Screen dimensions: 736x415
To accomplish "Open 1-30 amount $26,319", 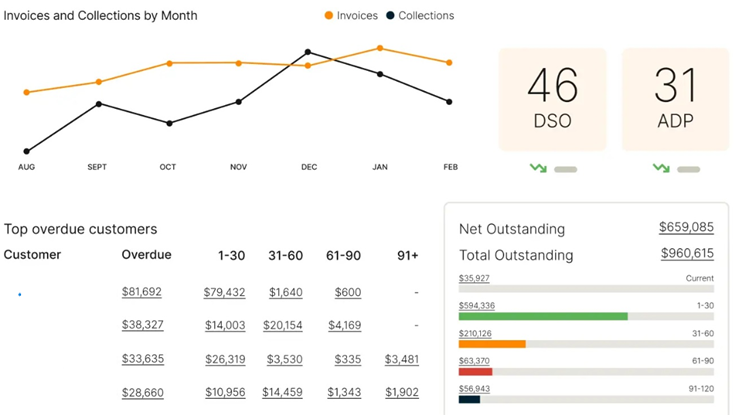I will [x=225, y=360].
